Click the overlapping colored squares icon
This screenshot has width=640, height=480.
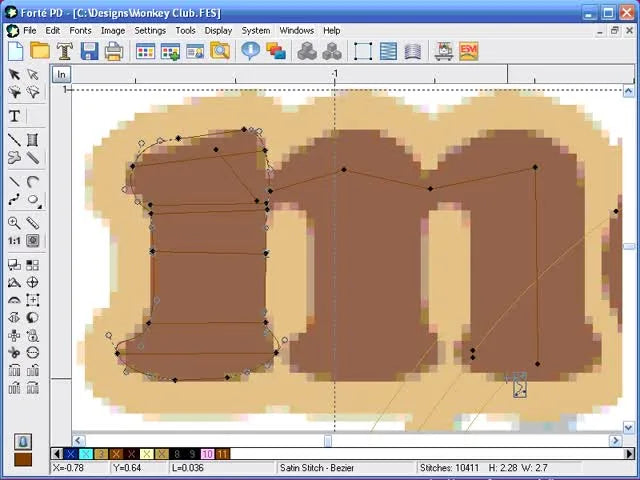coord(276,51)
